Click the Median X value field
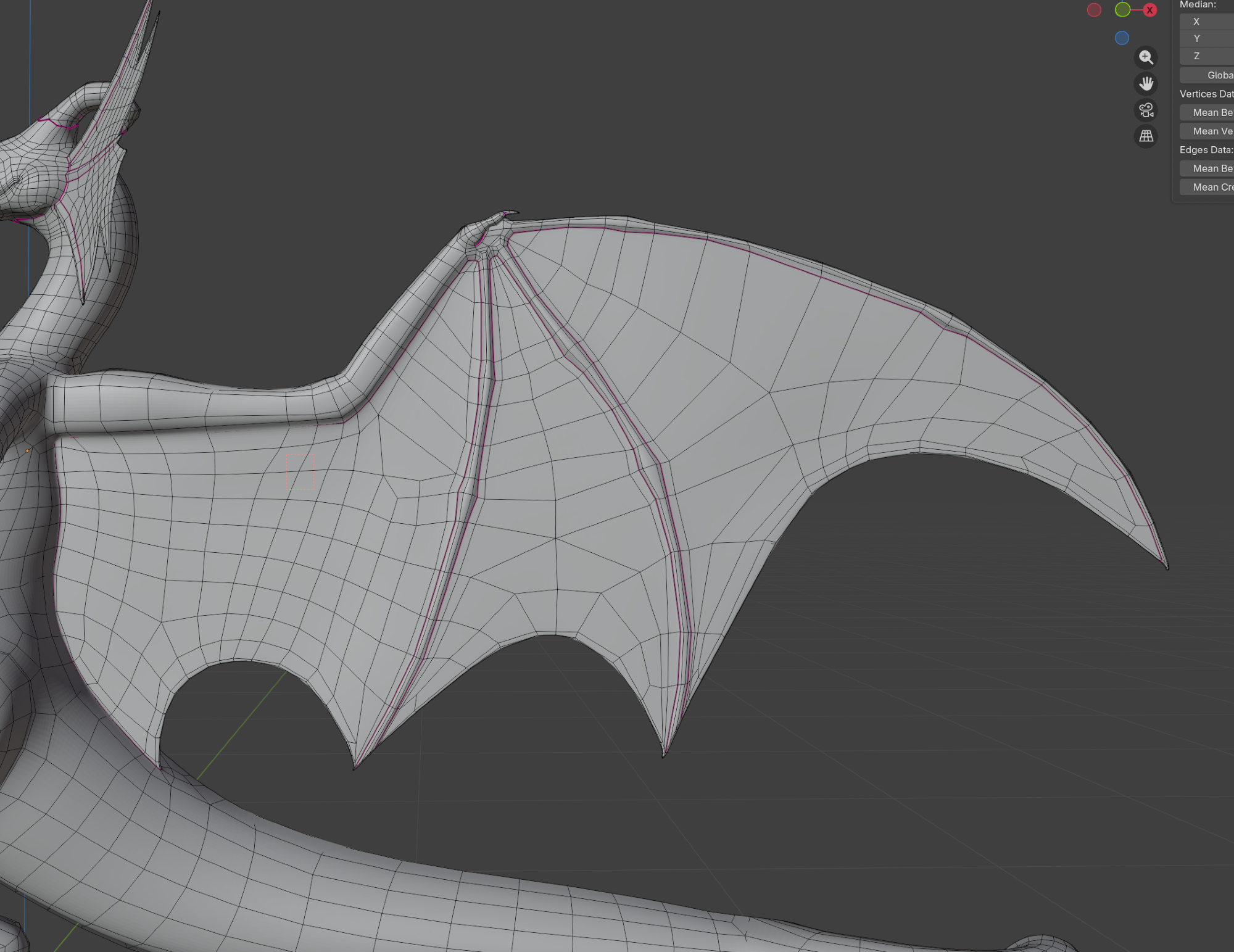This screenshot has width=1234, height=952. (x=1206, y=22)
